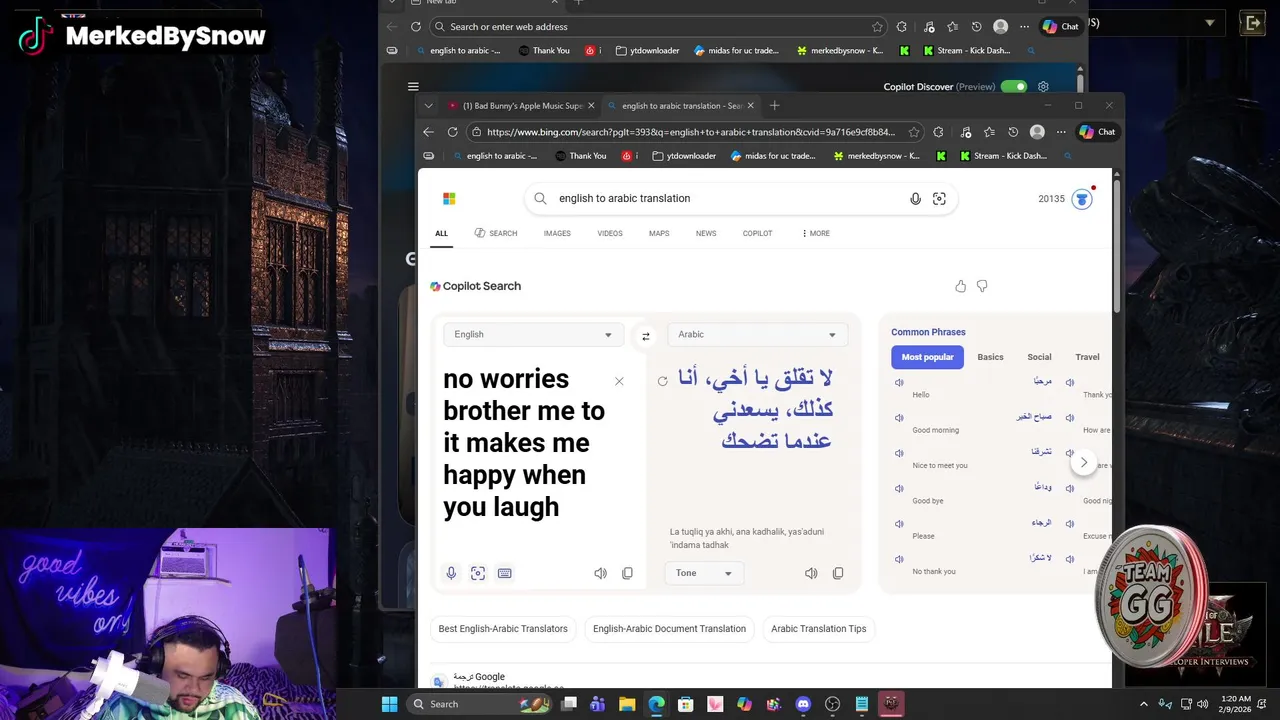Open Discord from the taskbar
The image size is (1280, 720).
(803, 704)
